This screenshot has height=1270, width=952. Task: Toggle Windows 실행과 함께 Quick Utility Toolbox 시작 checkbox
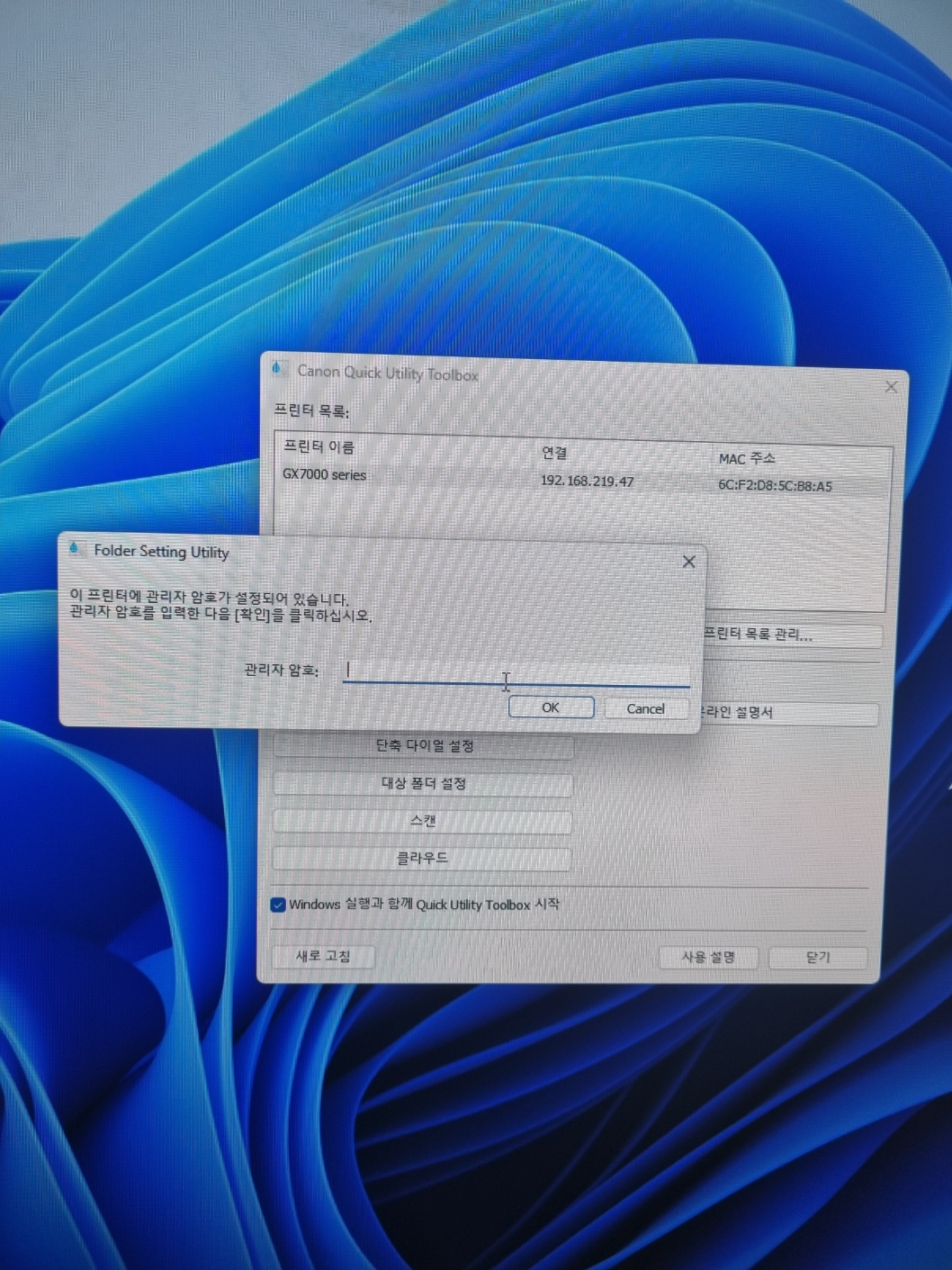point(278,905)
